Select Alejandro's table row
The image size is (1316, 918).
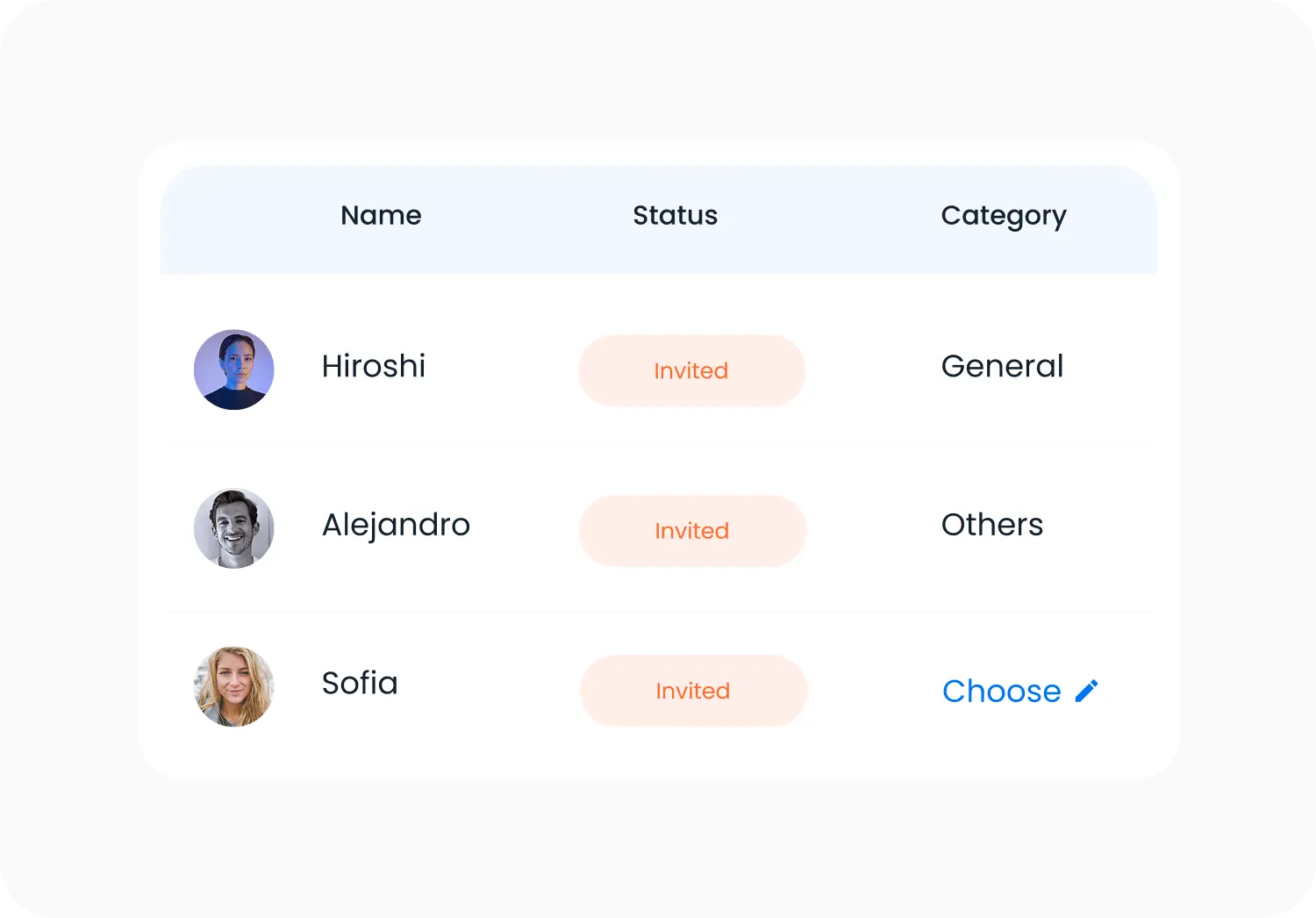(x=658, y=528)
